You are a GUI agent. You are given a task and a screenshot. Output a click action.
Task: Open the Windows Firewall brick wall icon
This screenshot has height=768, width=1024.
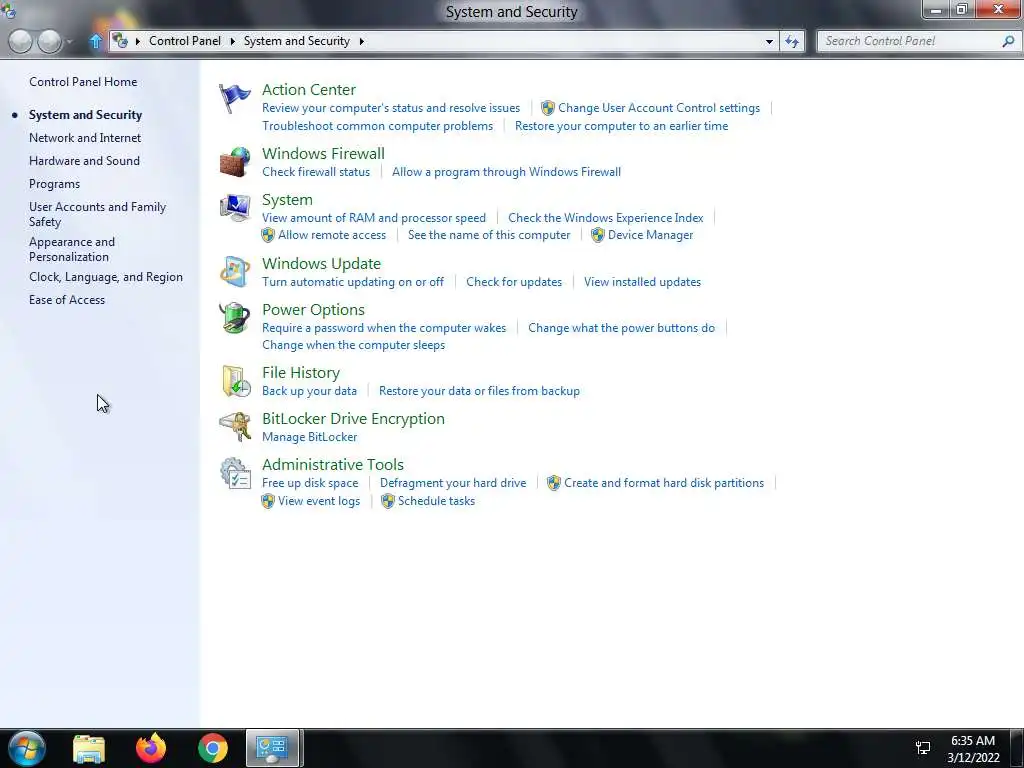pyautogui.click(x=234, y=162)
